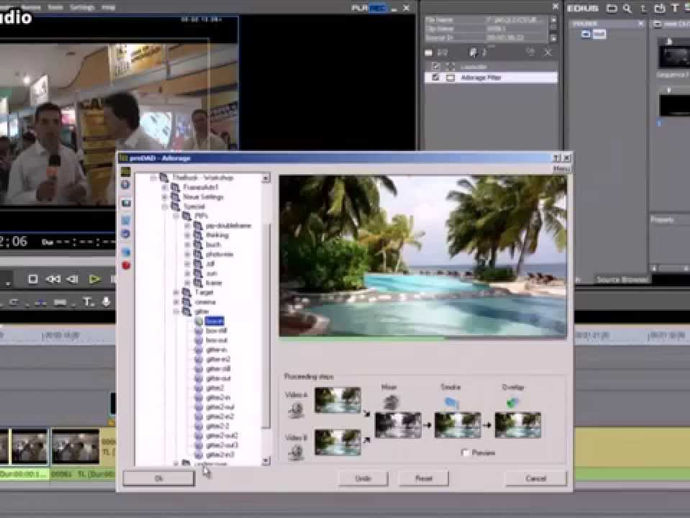
Task: Expand the thinking folder
Action: tap(187, 235)
